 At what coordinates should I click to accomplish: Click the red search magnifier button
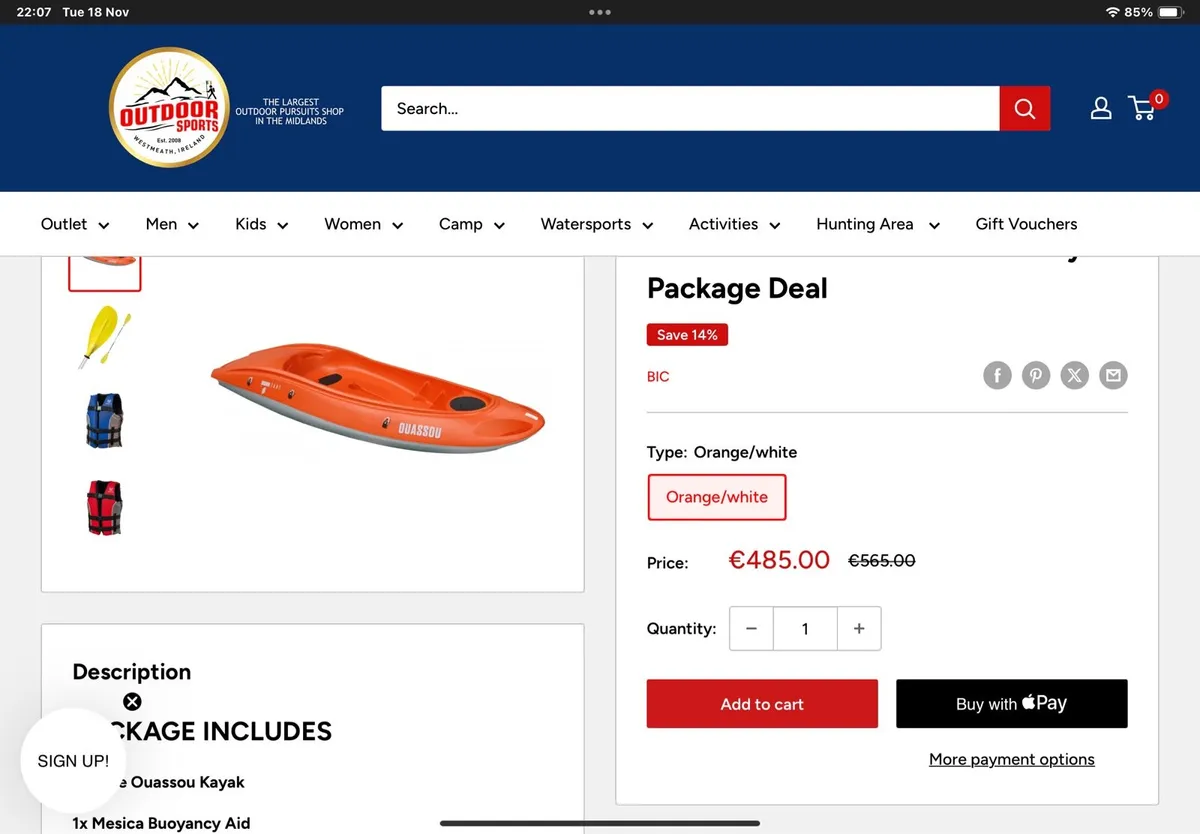(1024, 108)
